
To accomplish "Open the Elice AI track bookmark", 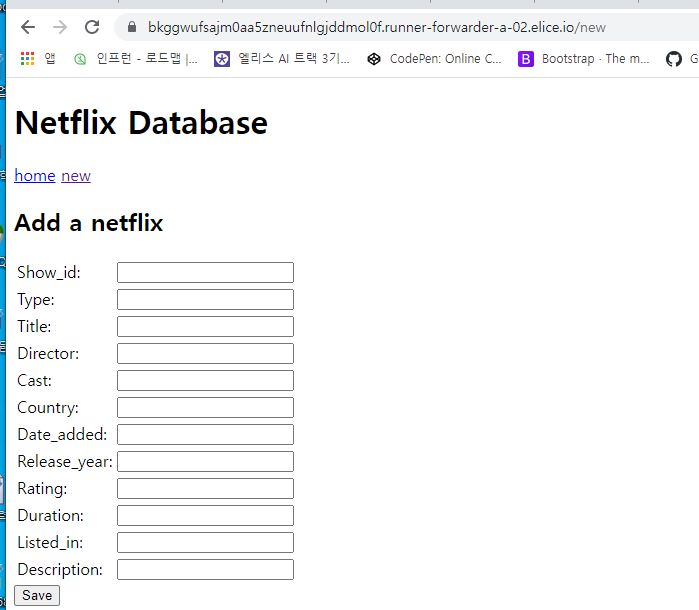I will [282, 58].
